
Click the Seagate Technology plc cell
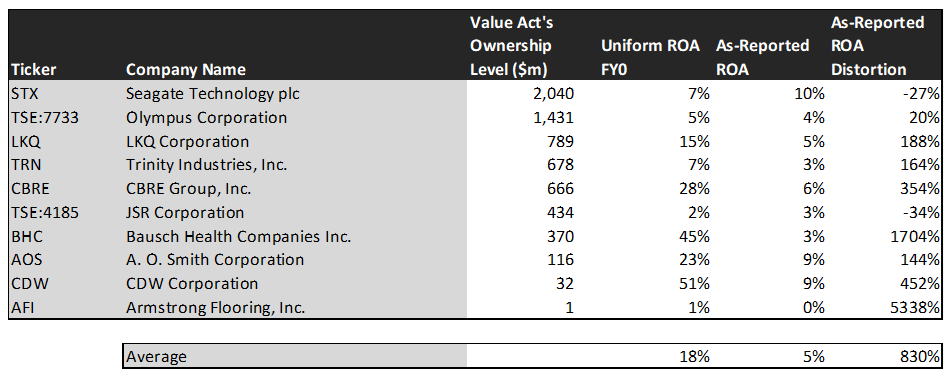212,94
